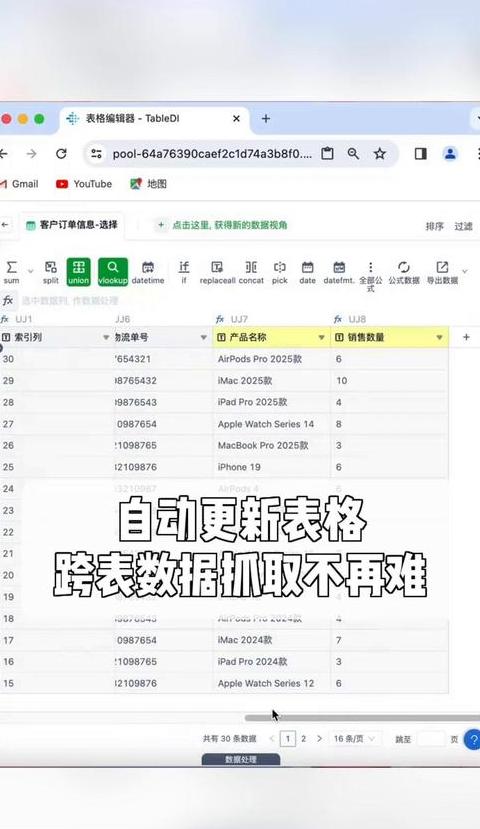Select cell Apple Watch Series 12
The width and height of the screenshot is (480, 829).
pos(272,683)
